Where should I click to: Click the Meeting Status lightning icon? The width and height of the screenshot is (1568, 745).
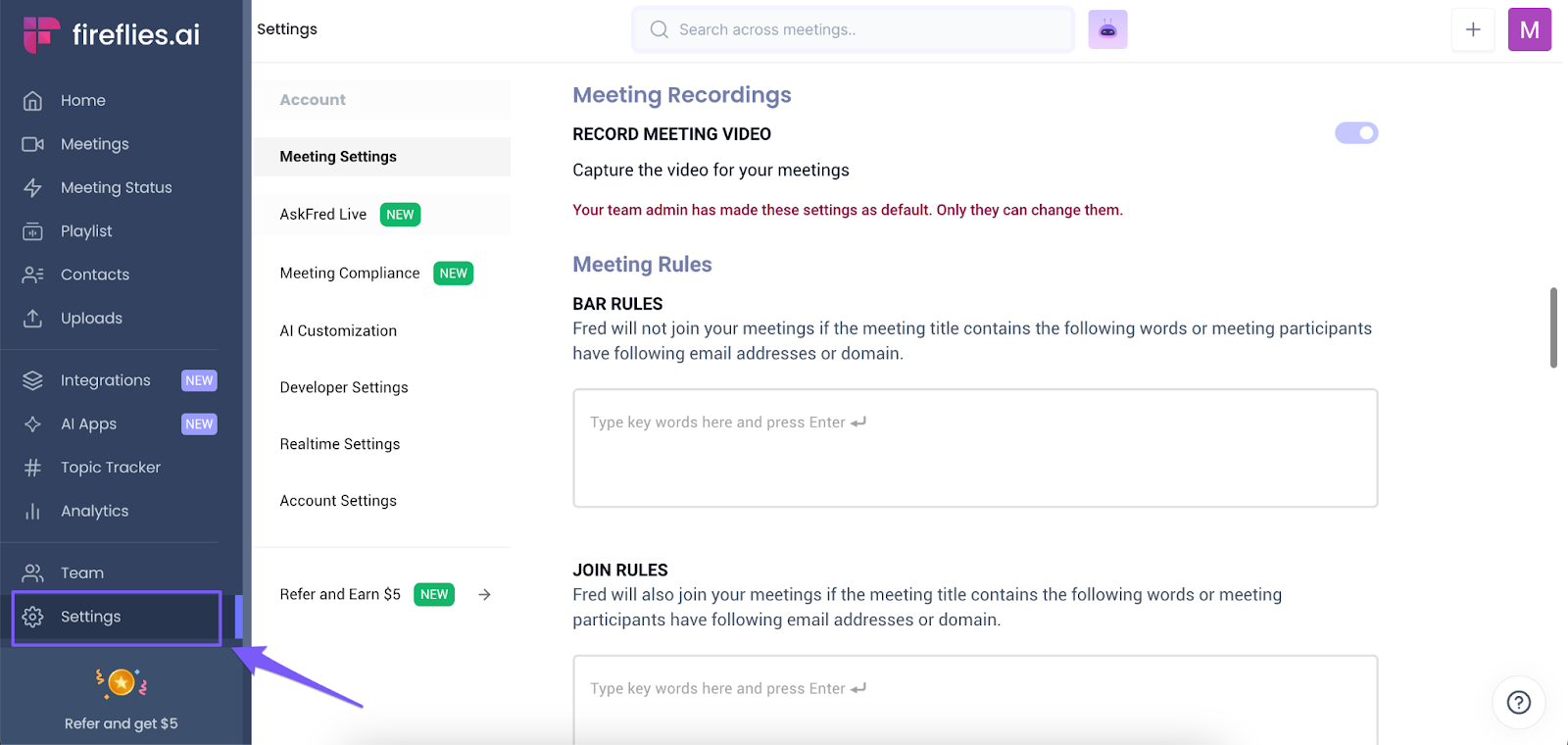click(x=32, y=187)
